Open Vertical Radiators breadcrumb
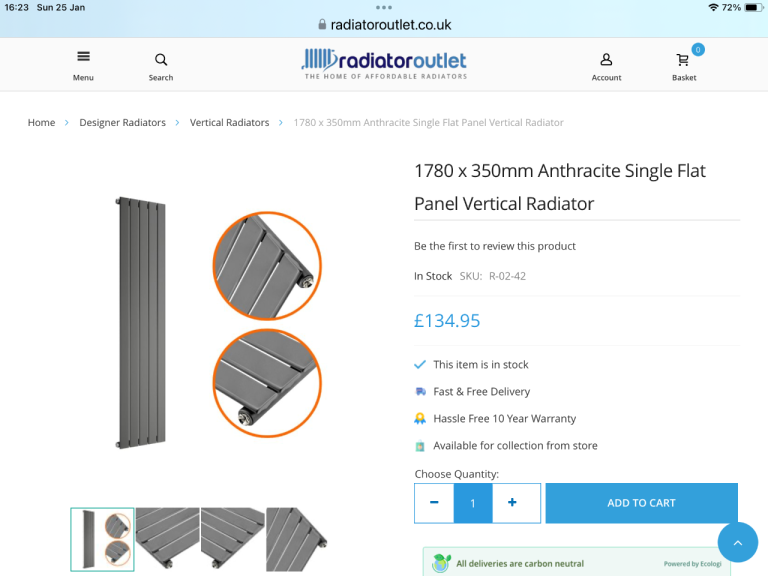Image resolution: width=768 pixels, height=576 pixels. (229, 122)
